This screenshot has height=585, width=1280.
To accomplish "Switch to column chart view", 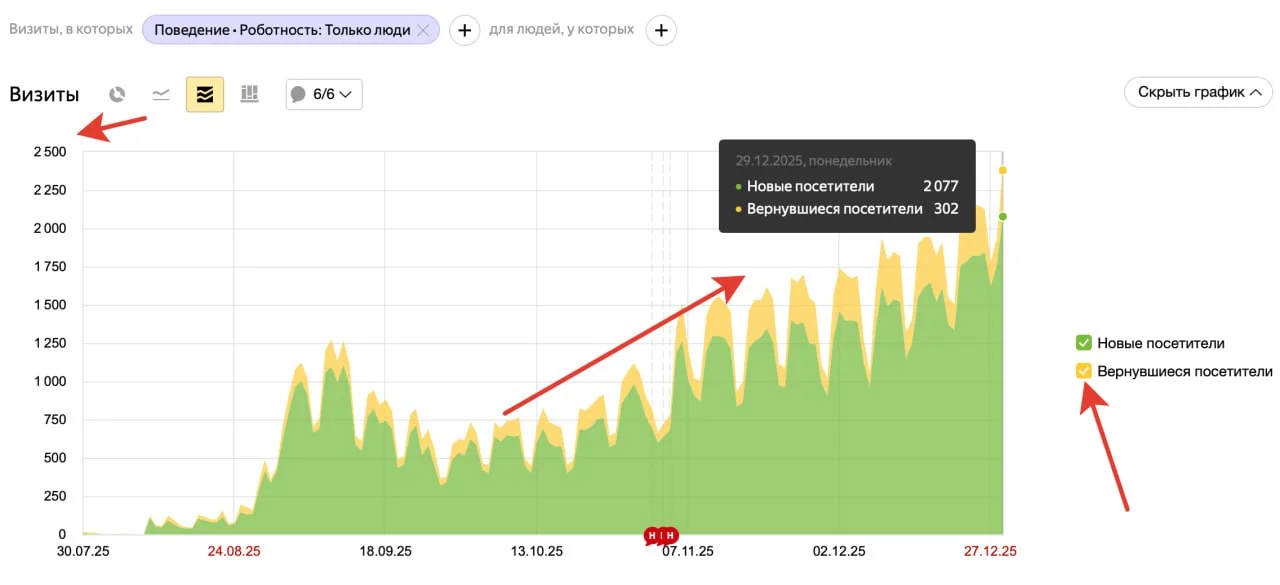I will [x=249, y=94].
